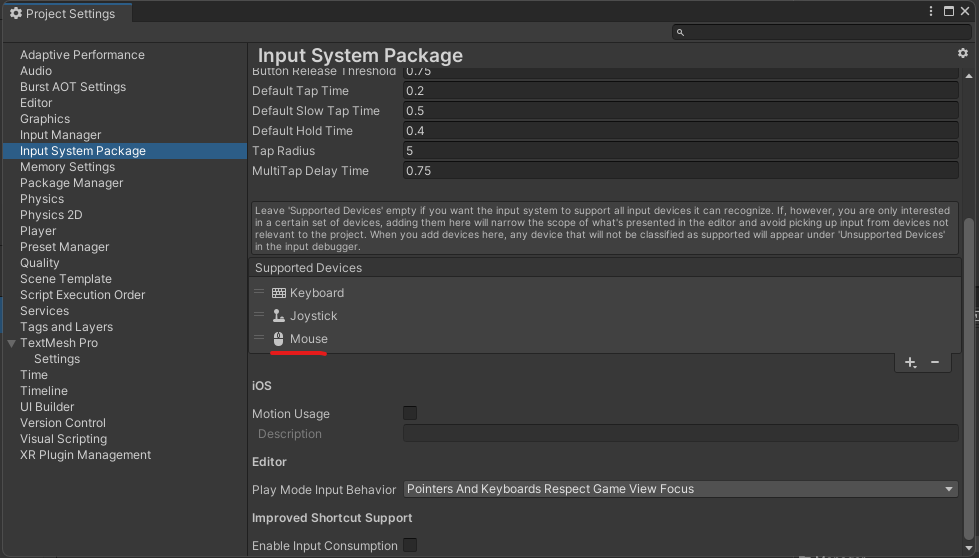The height and width of the screenshot is (558, 979).
Task: Click the Mouse device icon
Action: pos(278,339)
